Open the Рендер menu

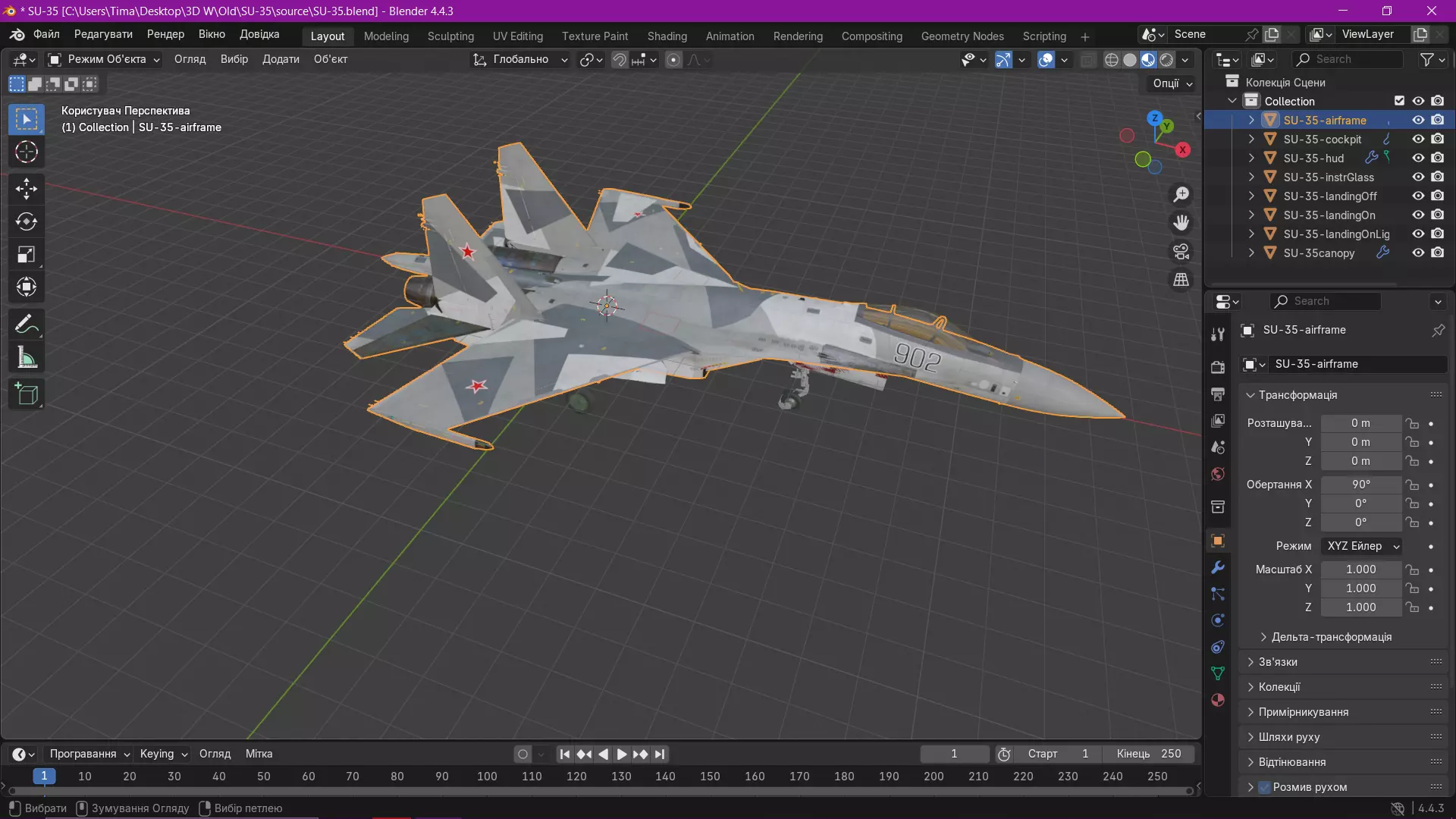165,34
